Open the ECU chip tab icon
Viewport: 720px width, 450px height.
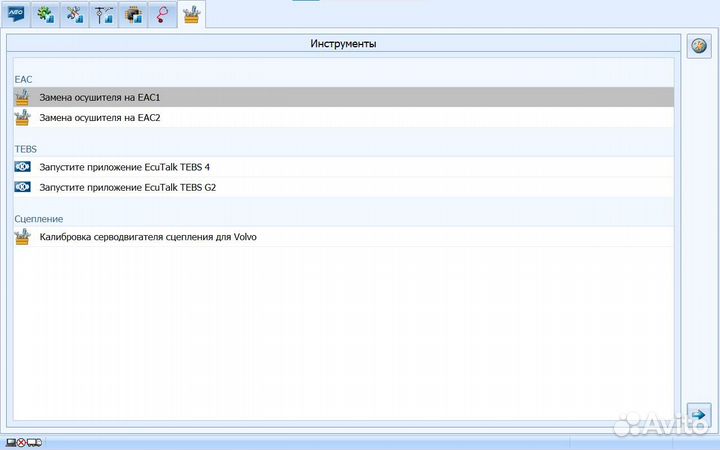(131, 14)
